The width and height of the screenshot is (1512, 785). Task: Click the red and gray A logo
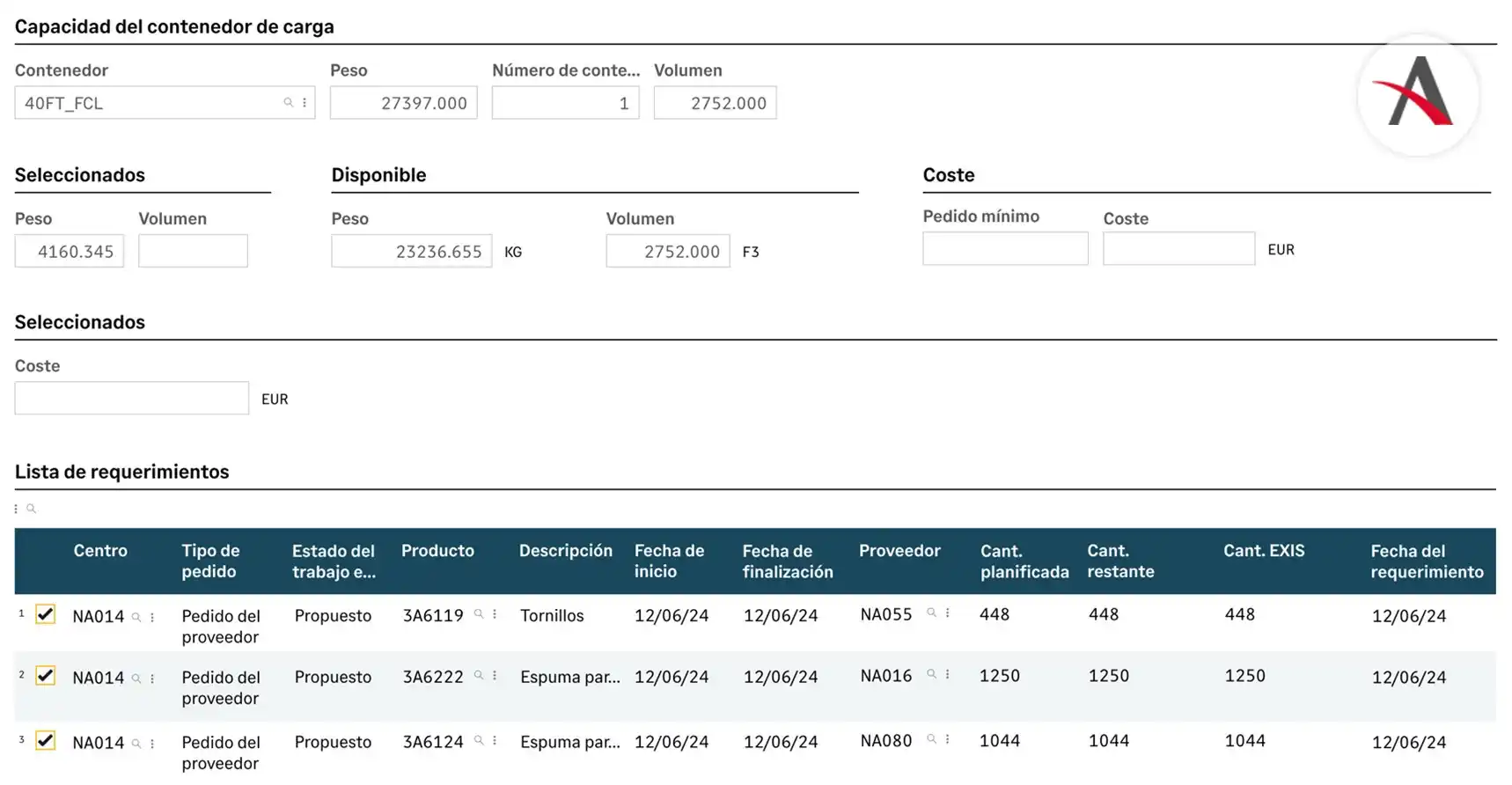[x=1418, y=94]
